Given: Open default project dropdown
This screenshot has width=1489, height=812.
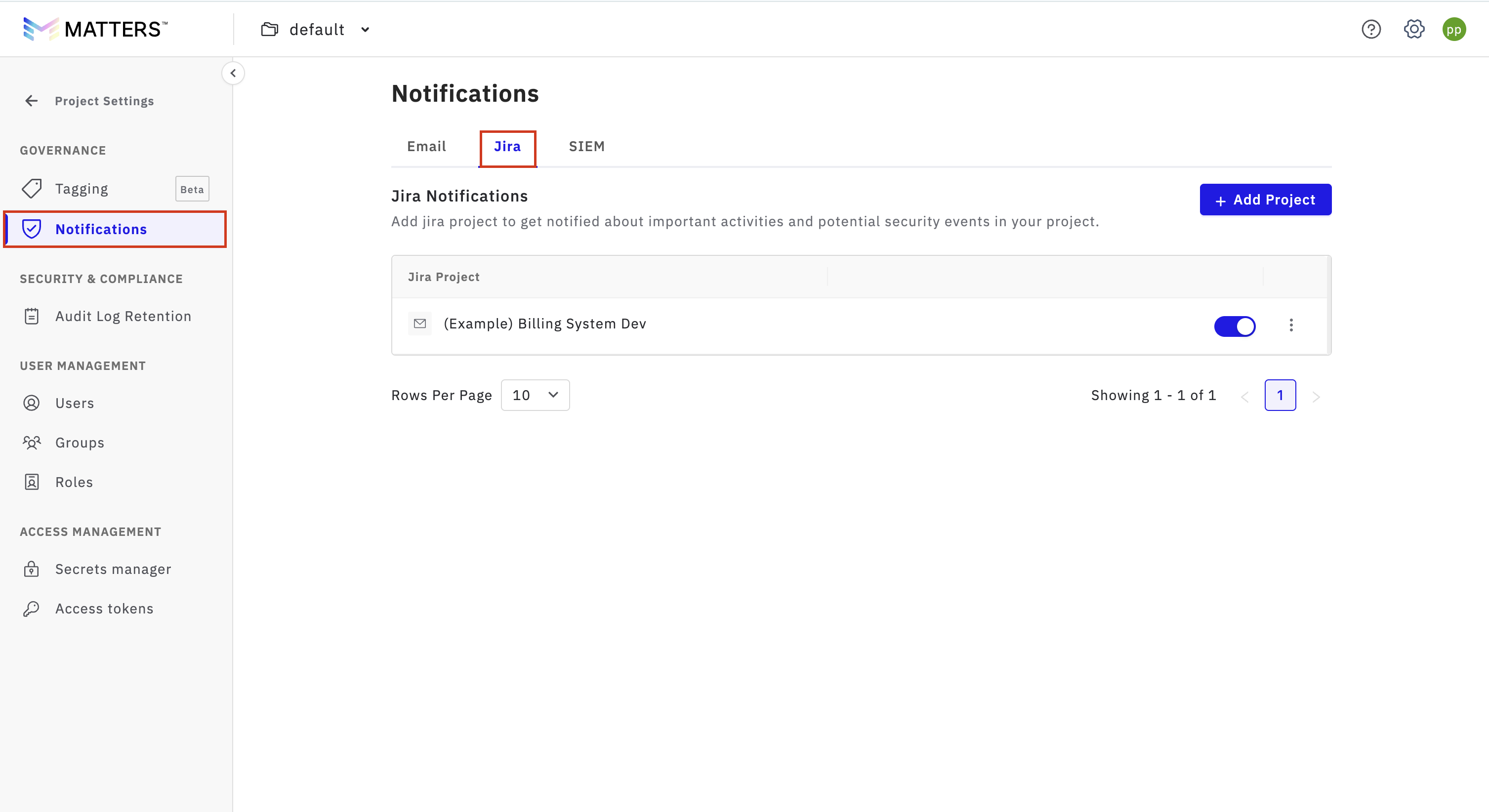Looking at the screenshot, I should click(316, 30).
